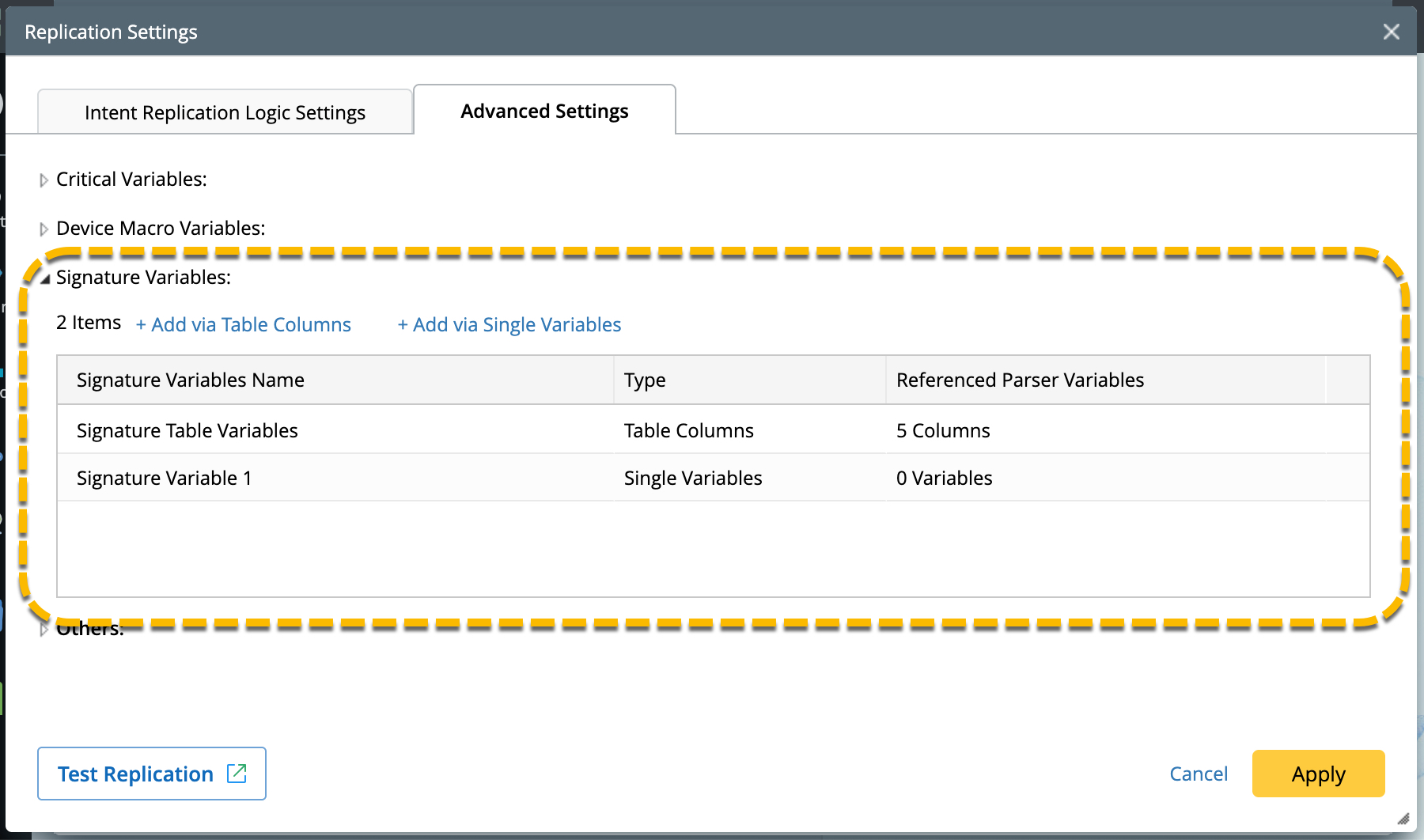Screen dimensions: 1424x840
Task: Click the dialog resize grip
Action: pos(1403,819)
